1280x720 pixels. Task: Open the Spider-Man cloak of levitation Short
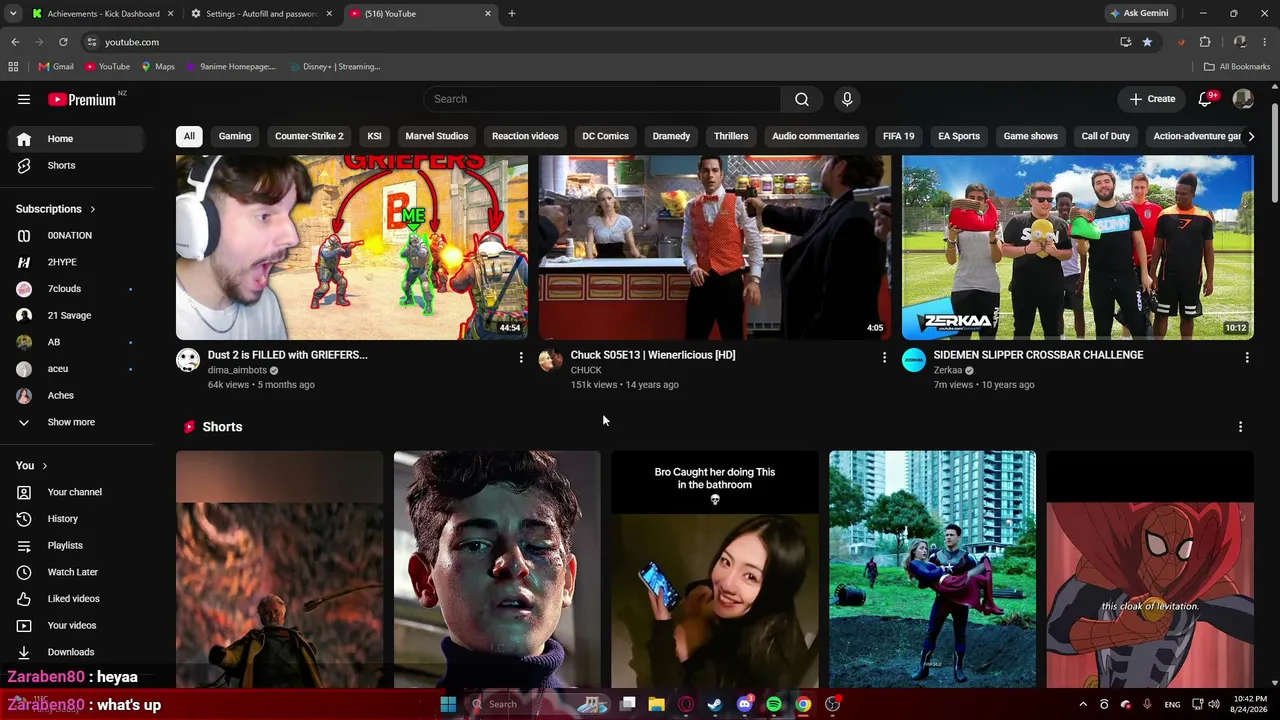click(x=1150, y=569)
